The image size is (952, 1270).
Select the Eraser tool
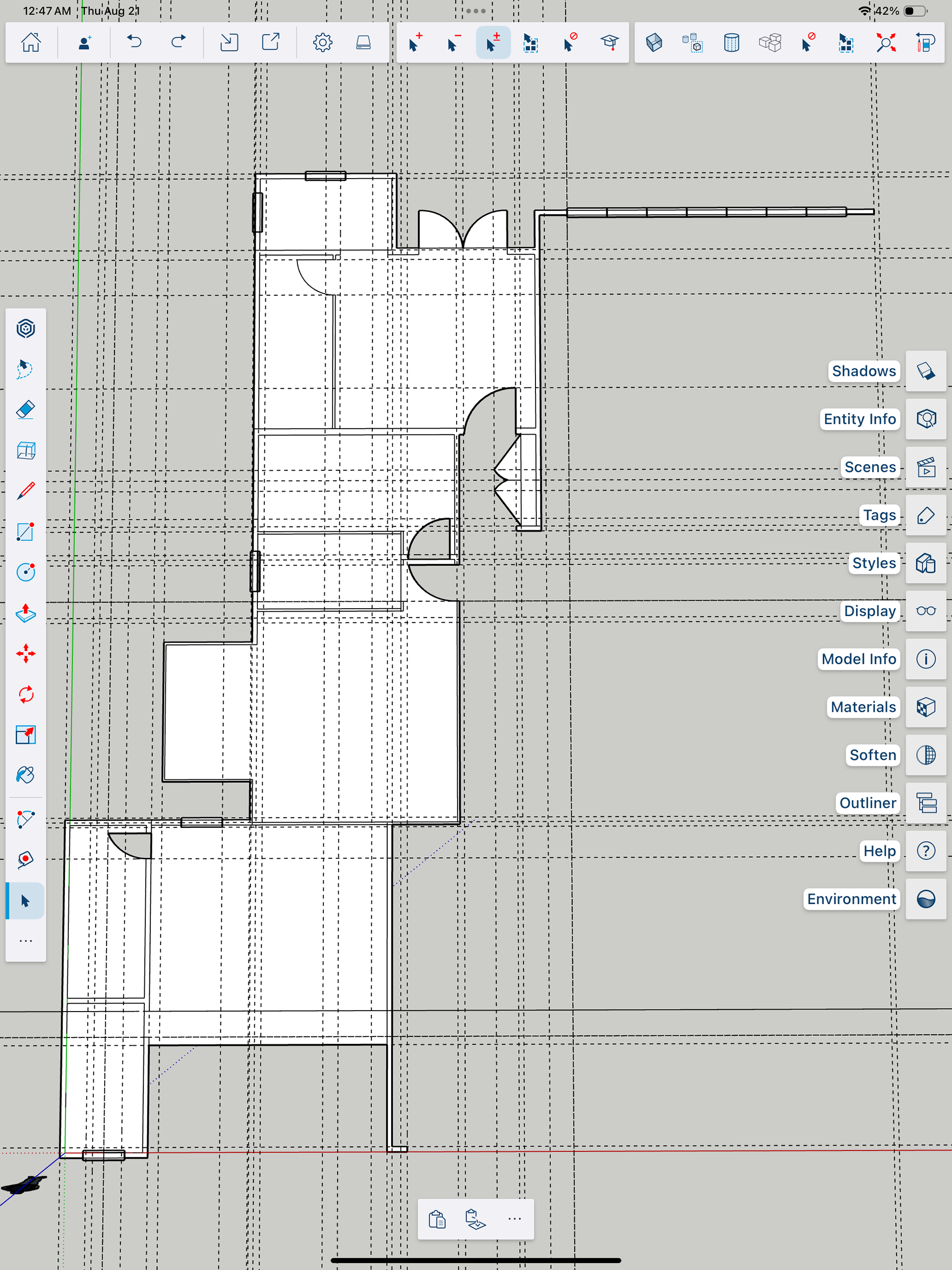point(26,410)
